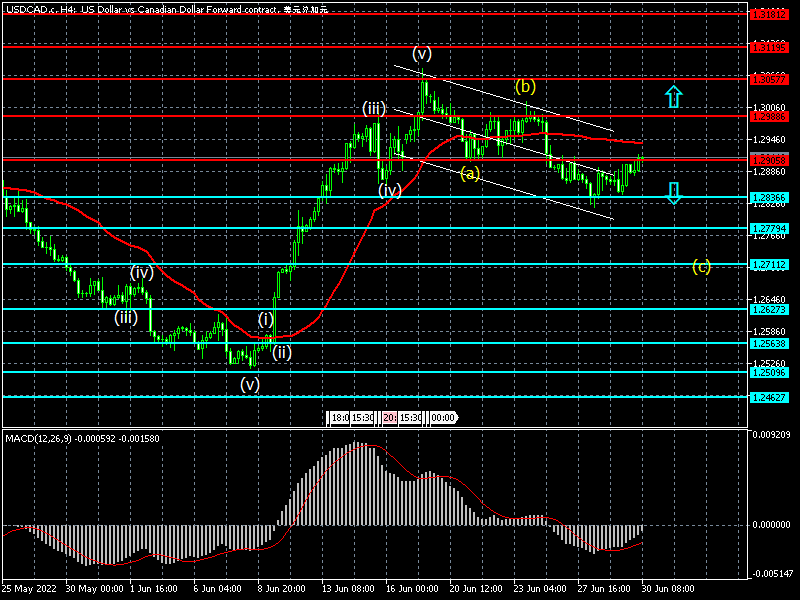Click the 30 May 00:00 date label
The image size is (800, 600).
[x=94, y=589]
